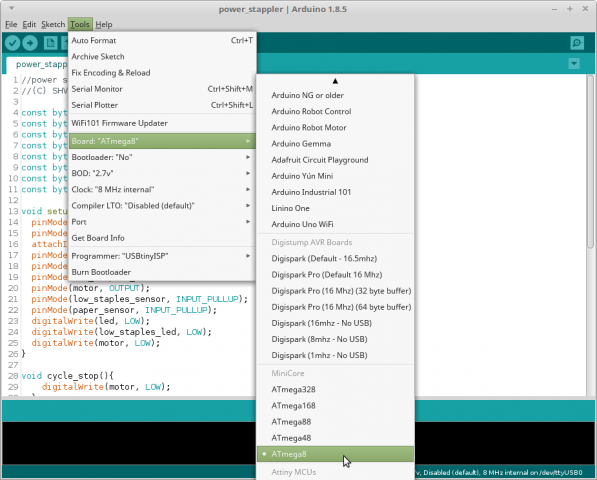The image size is (597, 480).
Task: Click line 25 digitalWrite(motor, LOW)
Action: pos(96,343)
